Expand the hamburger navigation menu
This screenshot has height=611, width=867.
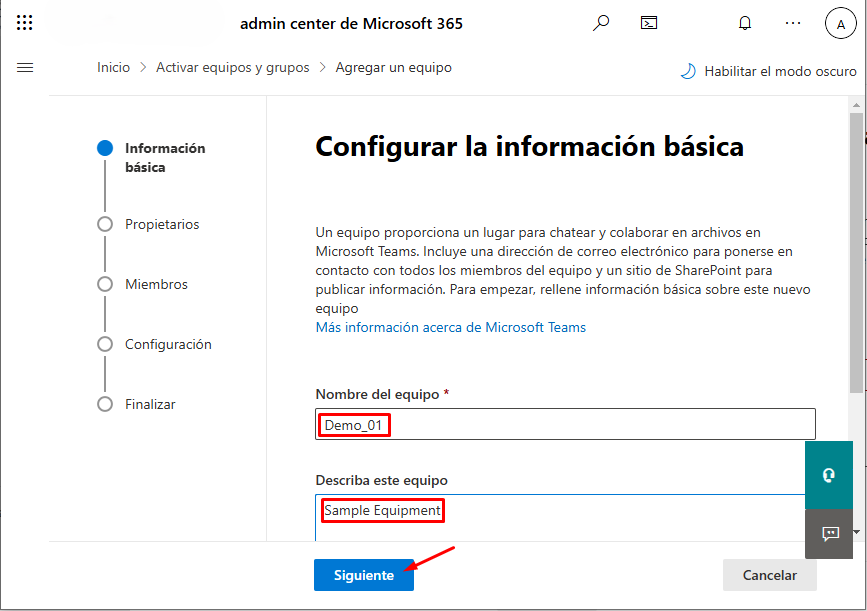click(25, 67)
